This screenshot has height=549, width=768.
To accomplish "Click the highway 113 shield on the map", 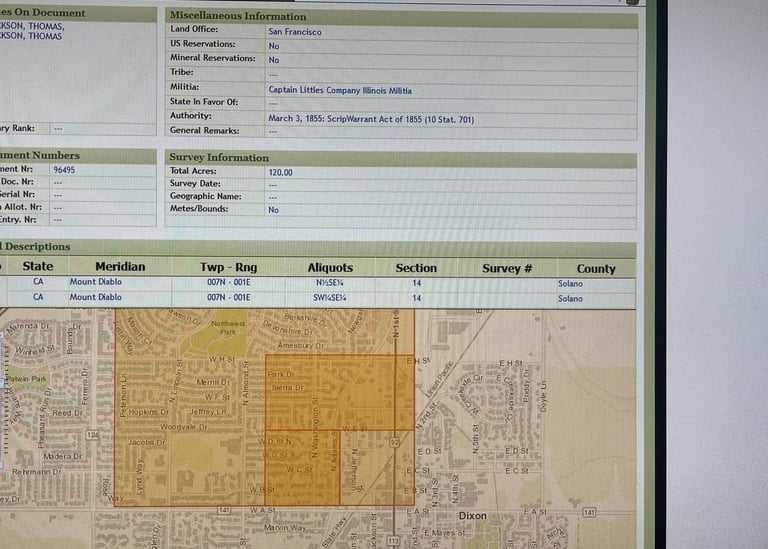I will tap(393, 541).
